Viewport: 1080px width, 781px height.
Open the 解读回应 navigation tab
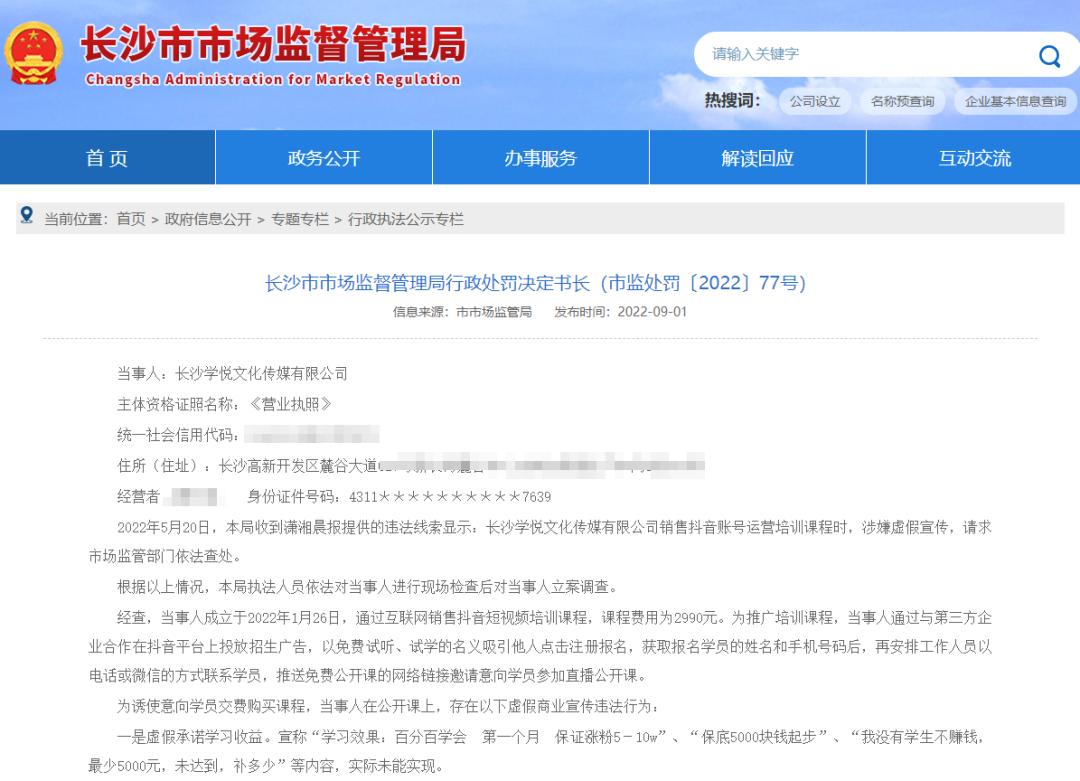(x=758, y=158)
